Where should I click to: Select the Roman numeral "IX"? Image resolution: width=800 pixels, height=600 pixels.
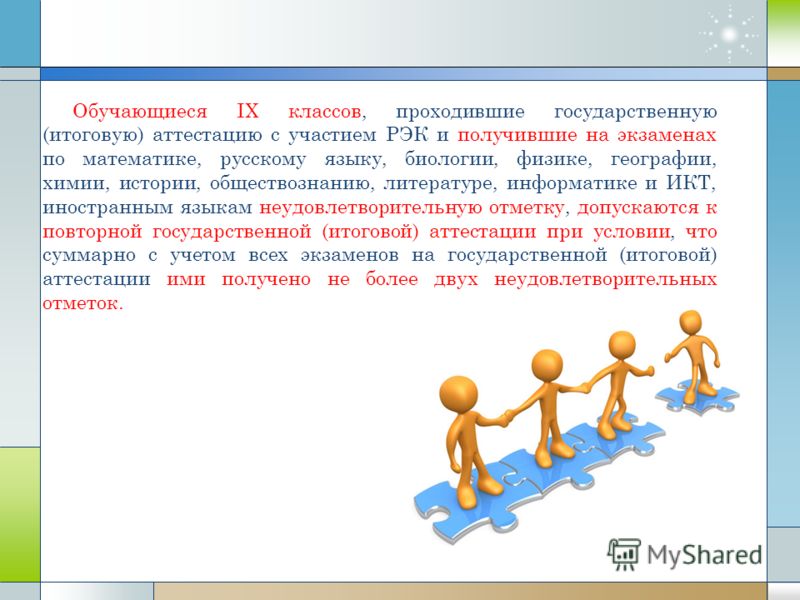248,111
